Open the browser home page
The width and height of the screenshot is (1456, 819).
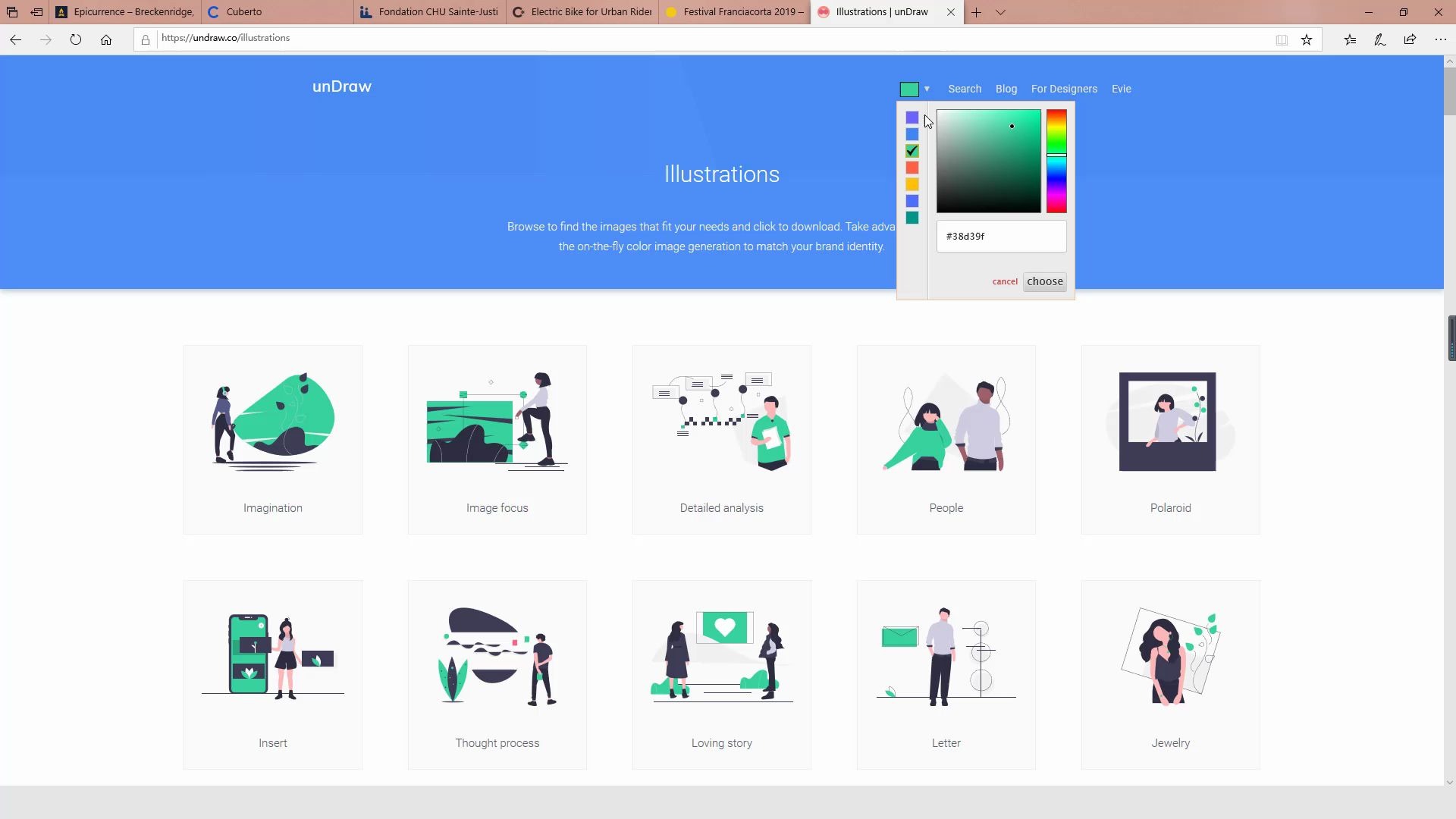click(106, 39)
